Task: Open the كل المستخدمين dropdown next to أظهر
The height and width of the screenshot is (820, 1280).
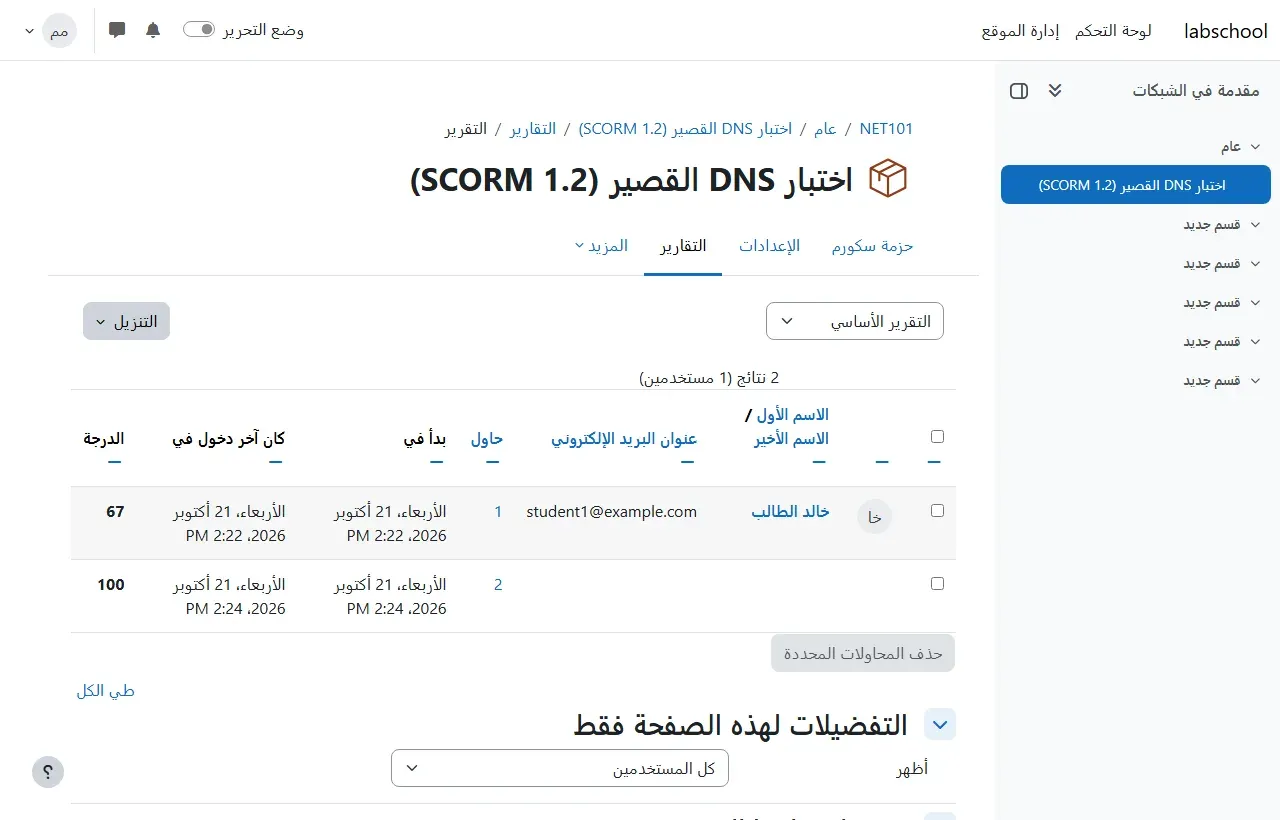Action: 560,768
